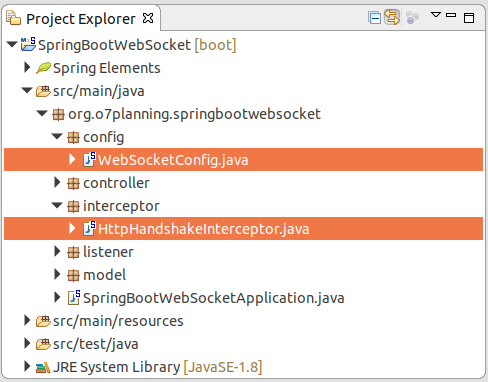Collapse the interceptor package arrow
488x382 pixels.
coord(57,205)
